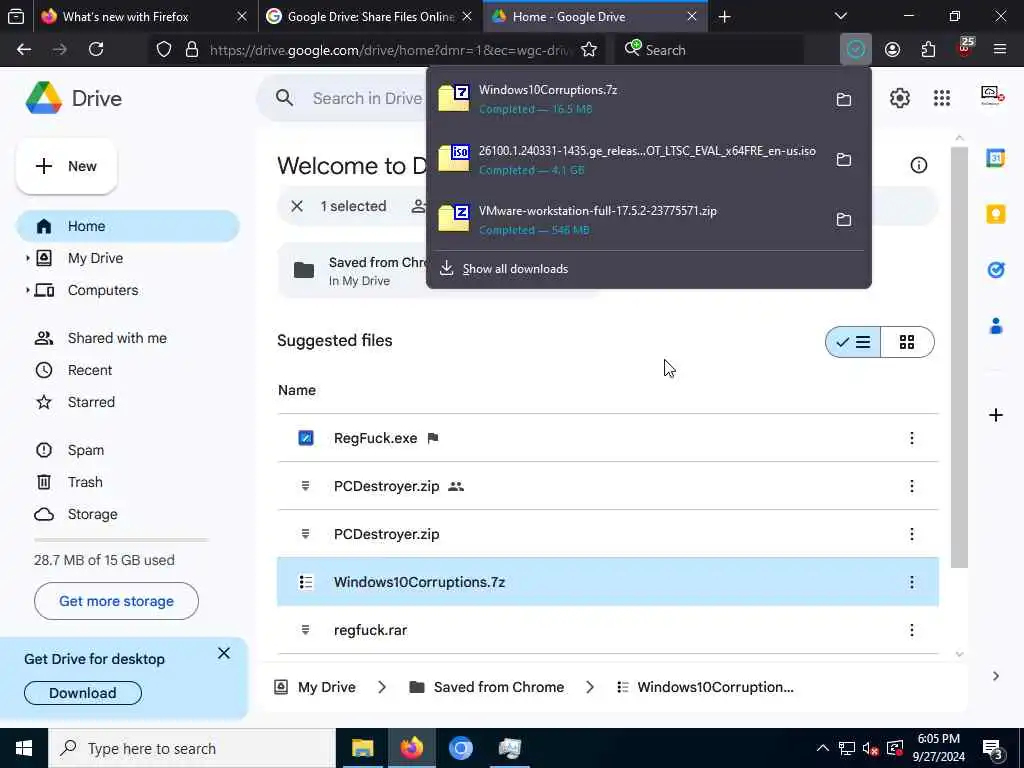Open Google Keep side panel

pos(996,214)
